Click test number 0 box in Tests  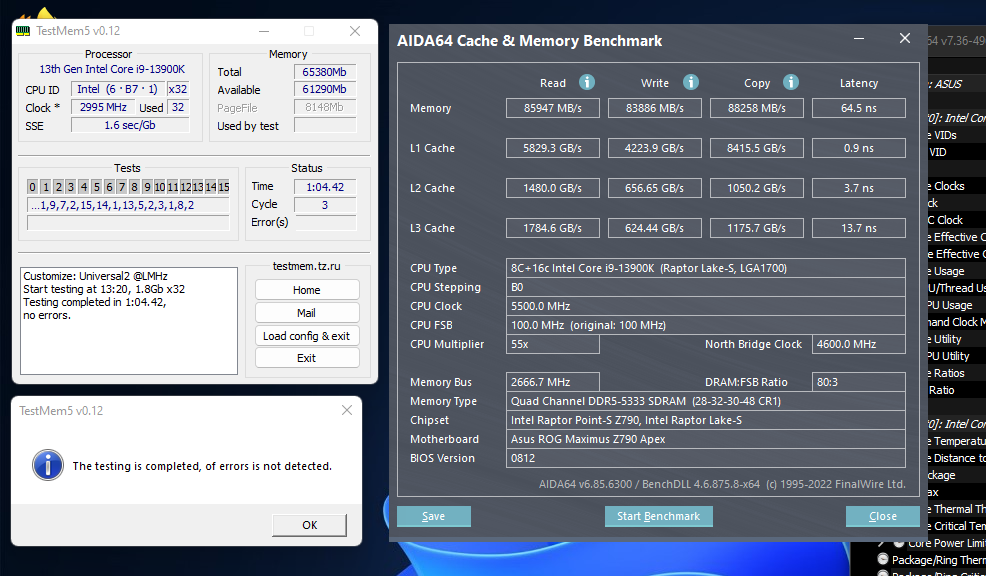[33, 187]
